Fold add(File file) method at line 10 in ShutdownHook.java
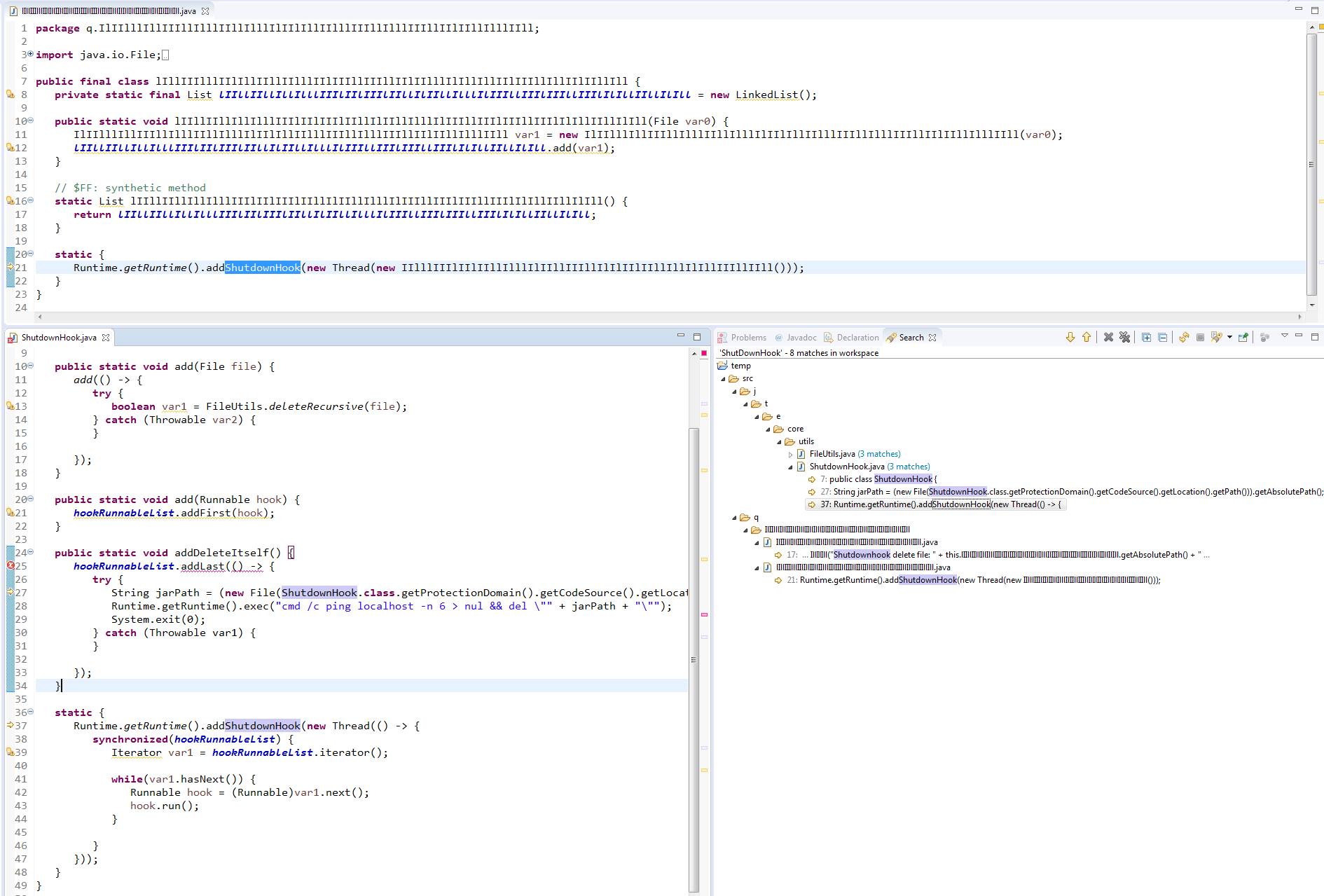Image resolution: width=1324 pixels, height=896 pixels. 30,366
